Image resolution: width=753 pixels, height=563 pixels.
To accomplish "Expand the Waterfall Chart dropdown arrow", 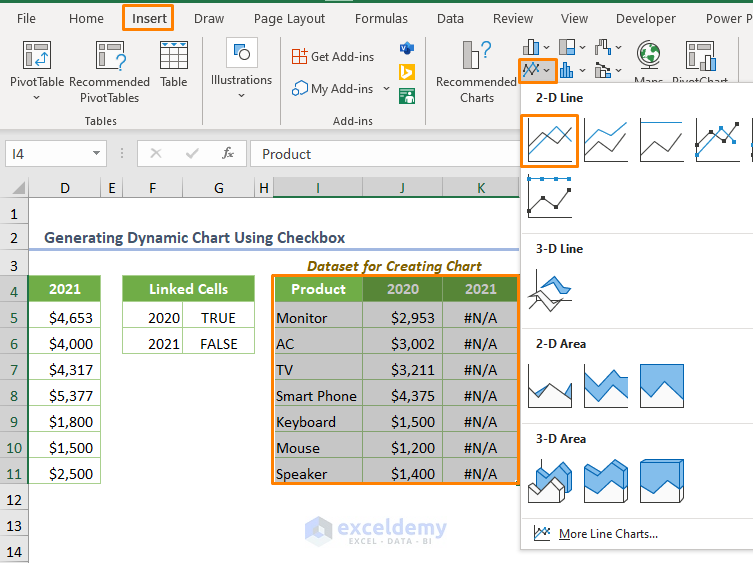I will click(619, 47).
